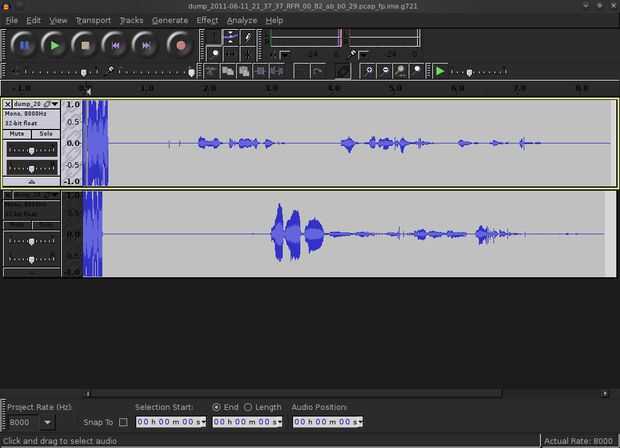620x448 pixels.
Task: Stop playback with the Stop button
Action: click(85, 45)
